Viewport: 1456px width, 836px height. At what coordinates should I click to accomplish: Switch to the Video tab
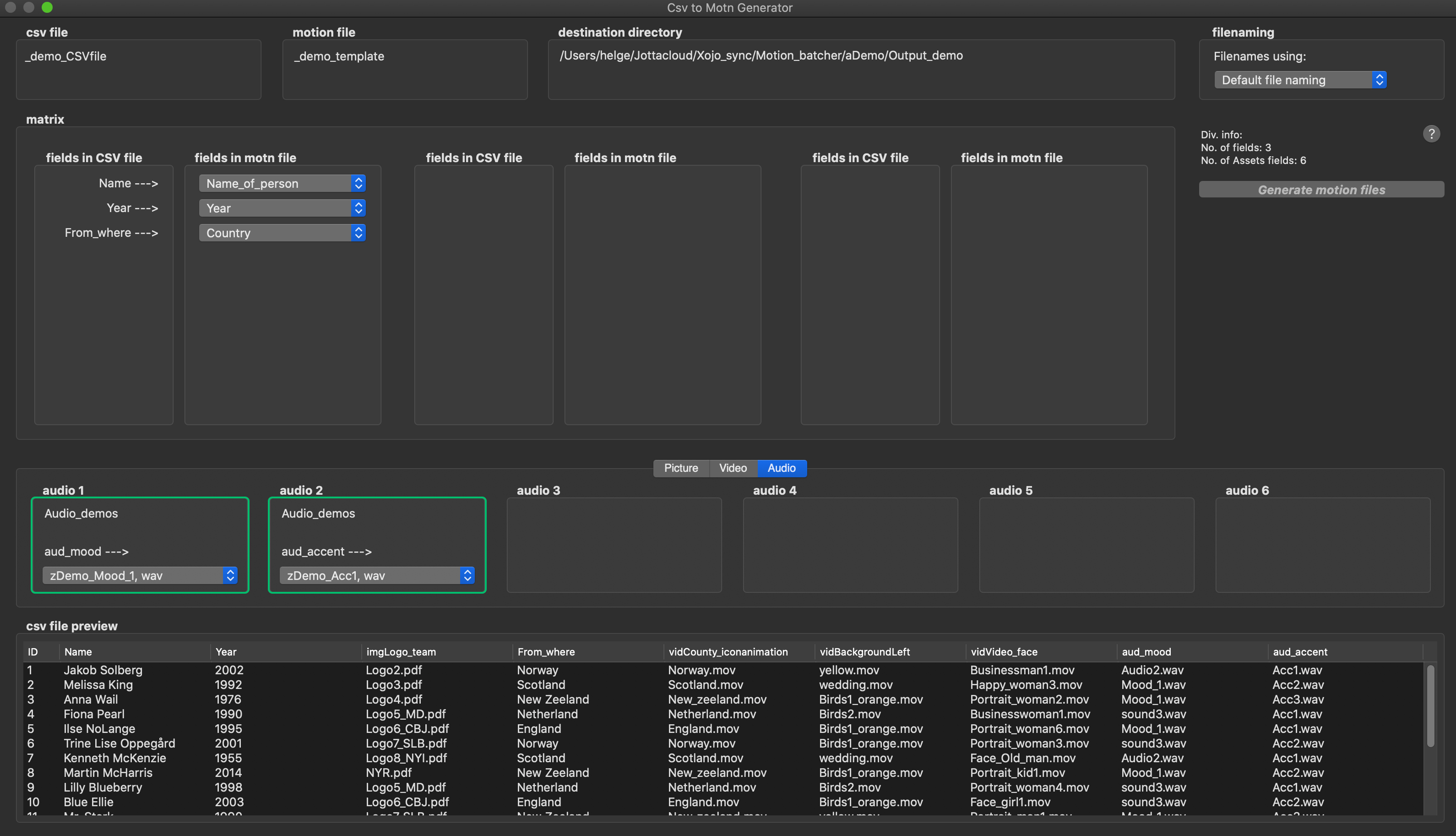click(733, 468)
